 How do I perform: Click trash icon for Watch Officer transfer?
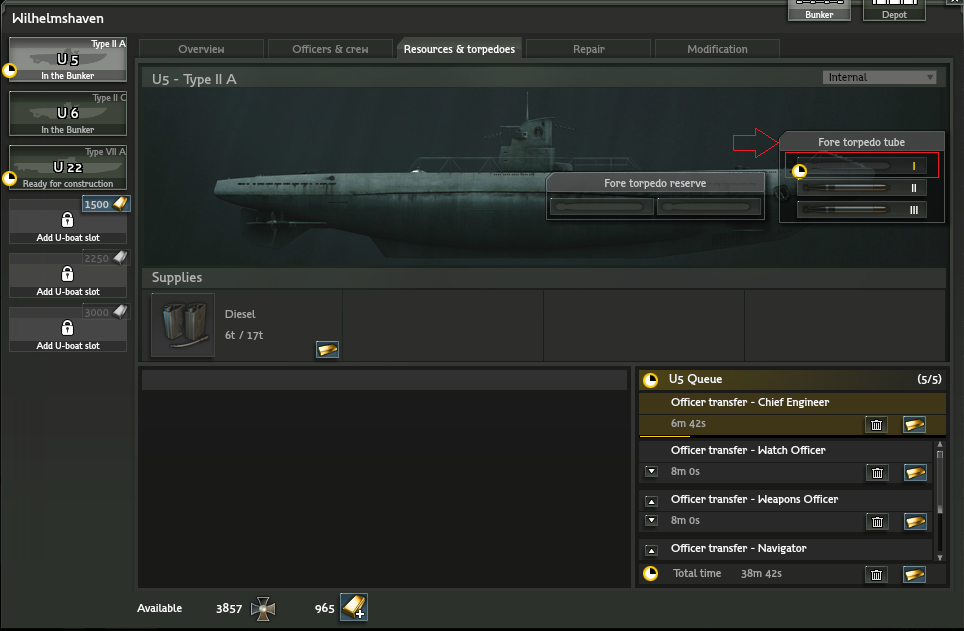point(877,473)
